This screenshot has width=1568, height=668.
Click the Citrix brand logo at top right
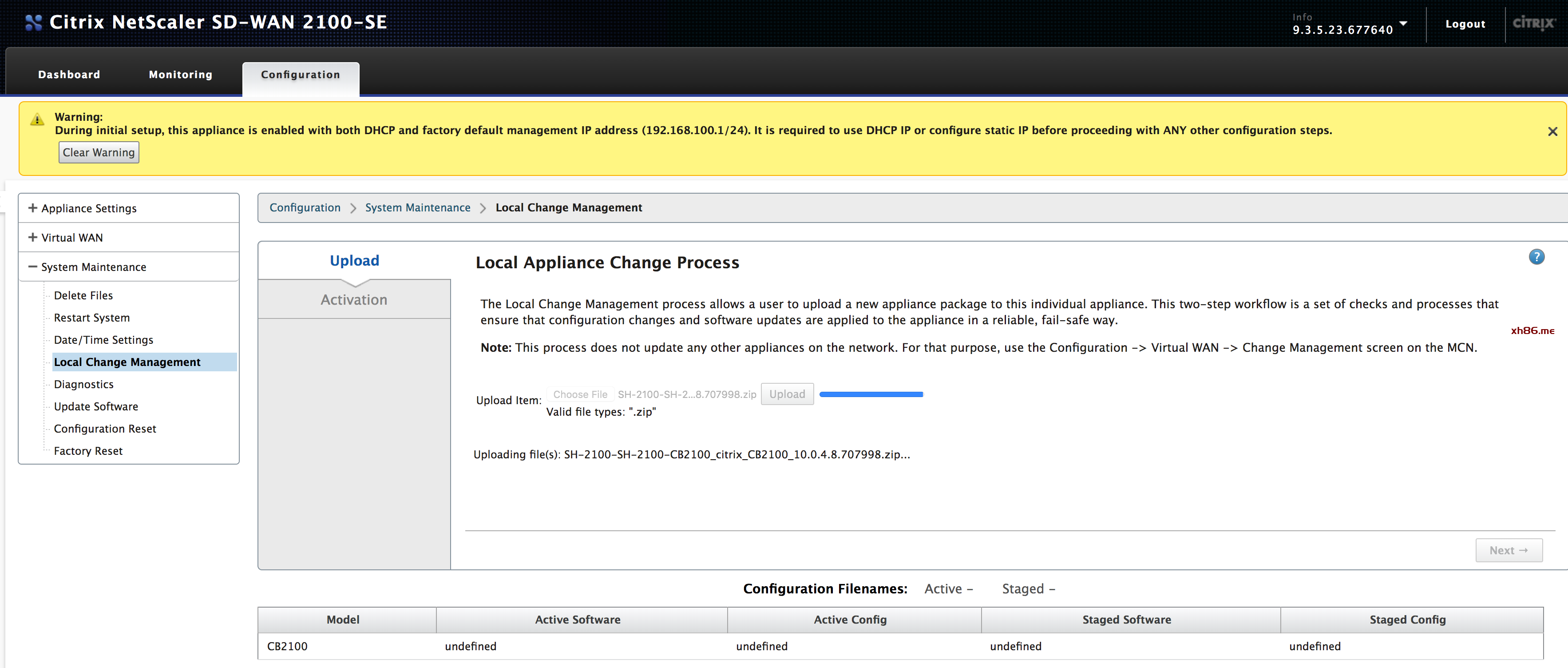click(x=1533, y=23)
